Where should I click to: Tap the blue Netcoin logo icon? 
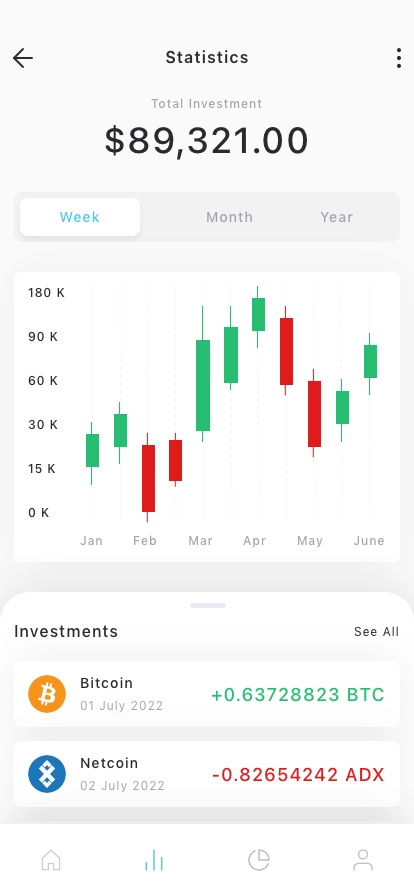47,774
